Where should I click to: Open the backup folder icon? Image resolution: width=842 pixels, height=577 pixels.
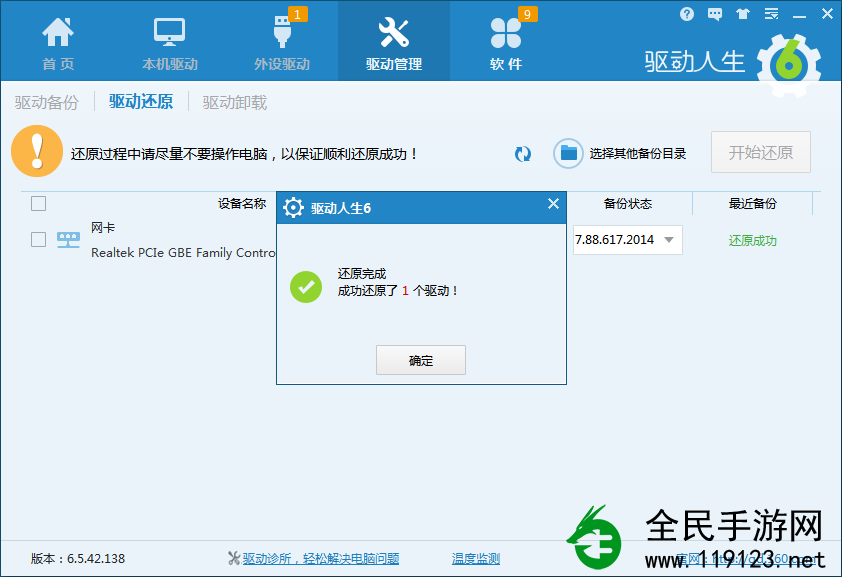567,153
